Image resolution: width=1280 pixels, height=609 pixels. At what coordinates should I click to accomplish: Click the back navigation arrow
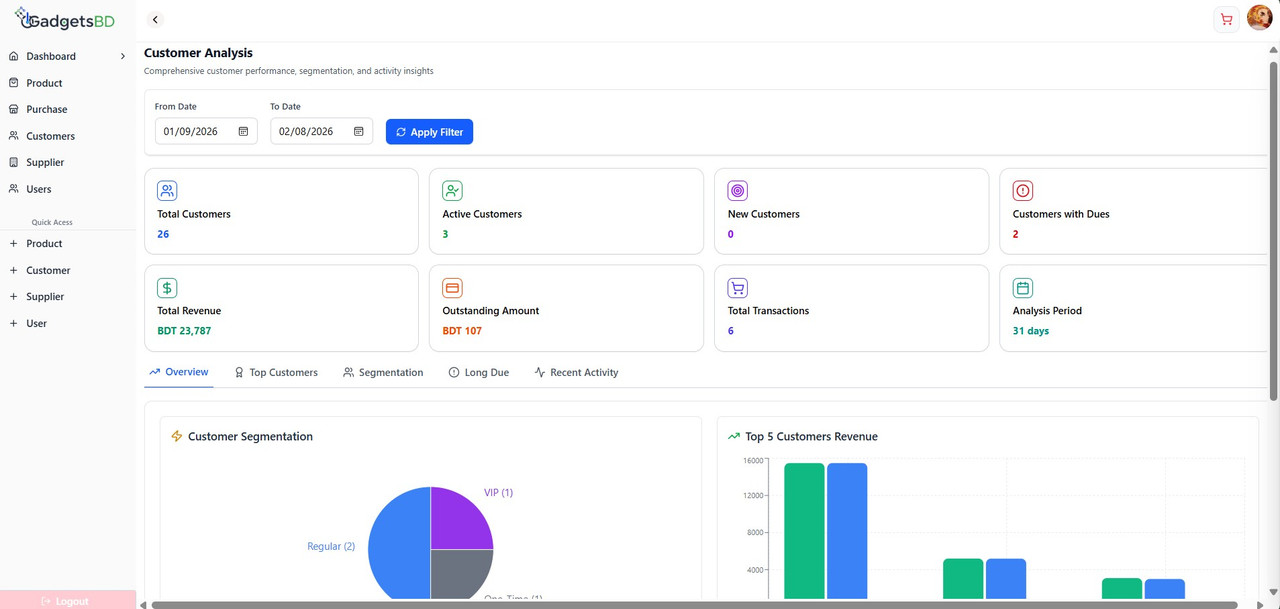(154, 19)
